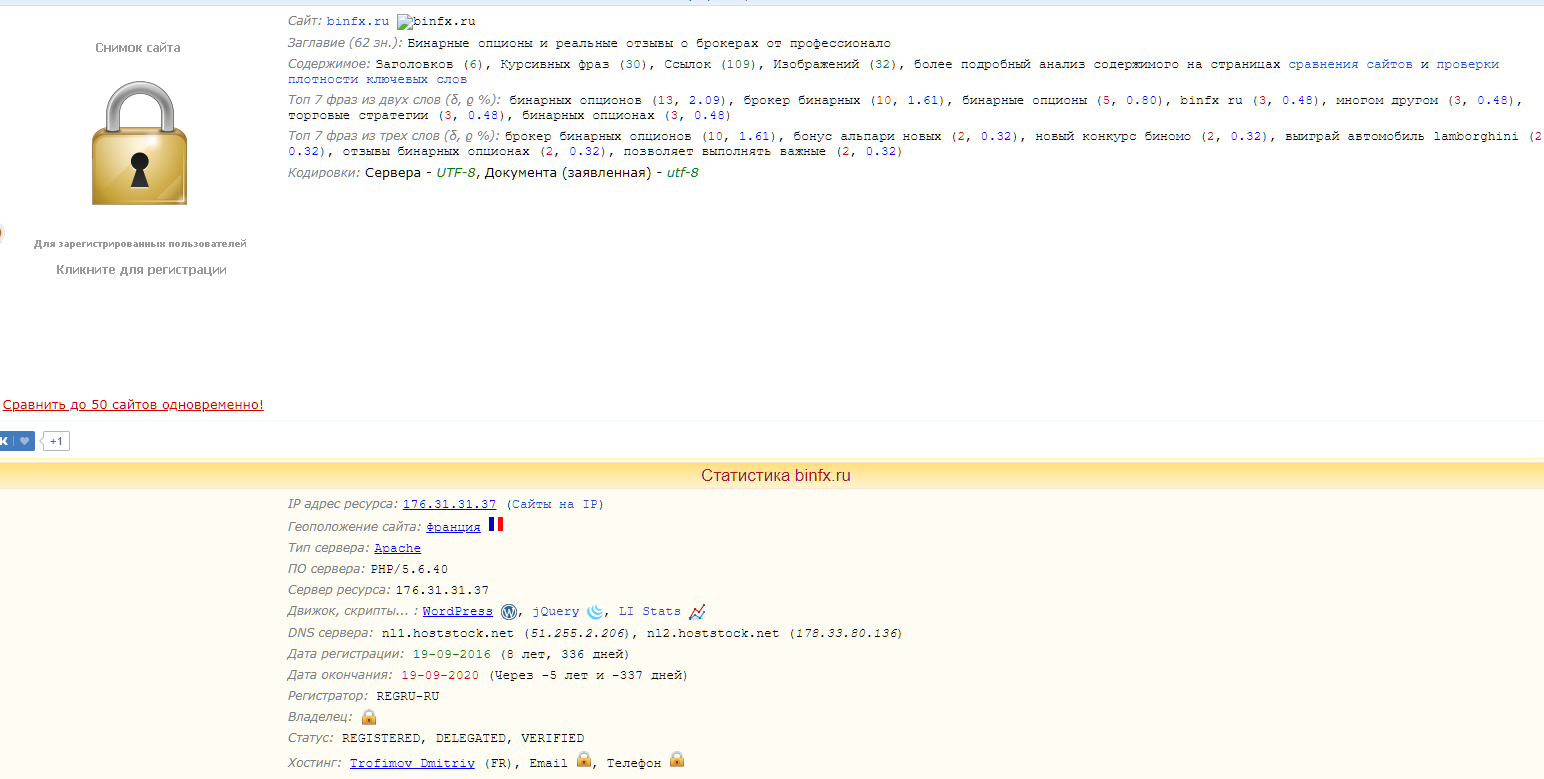Open Trofimov Dmitriy hosting link
The width and height of the screenshot is (1544, 779).
pos(412,763)
